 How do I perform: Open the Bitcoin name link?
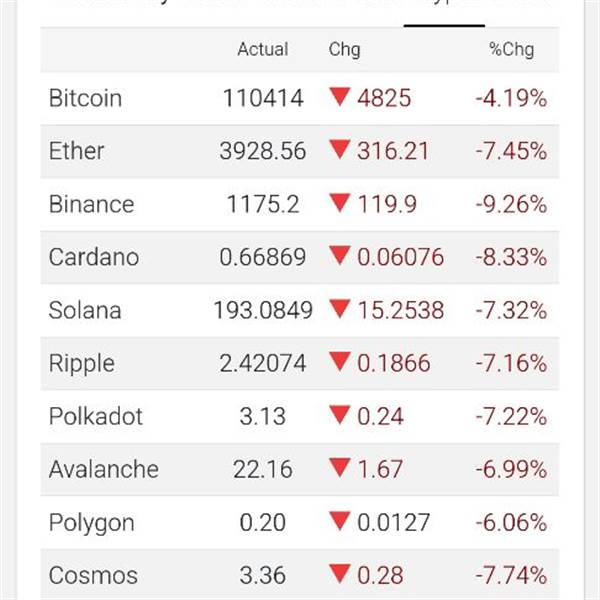coord(85,98)
